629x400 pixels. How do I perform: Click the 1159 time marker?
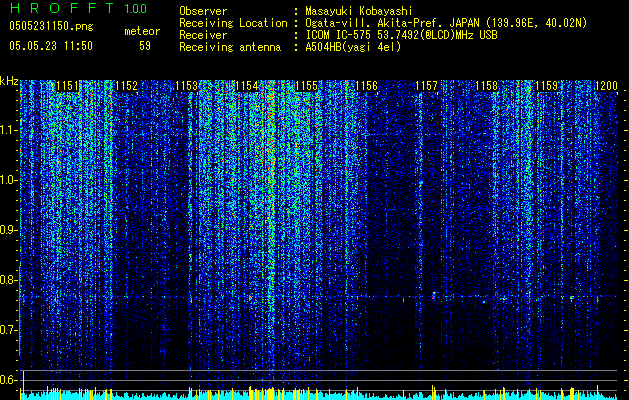coord(546,86)
